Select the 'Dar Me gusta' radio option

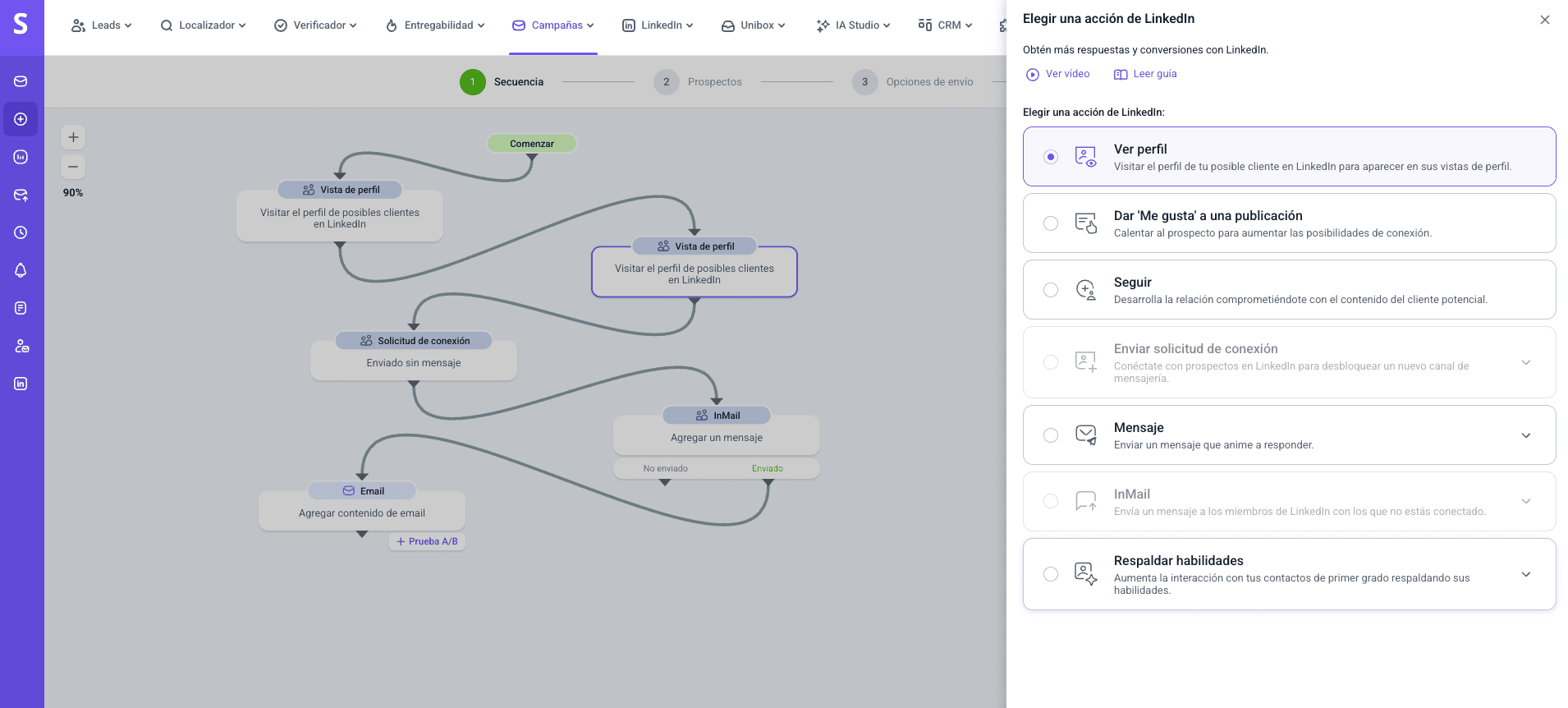pos(1051,223)
